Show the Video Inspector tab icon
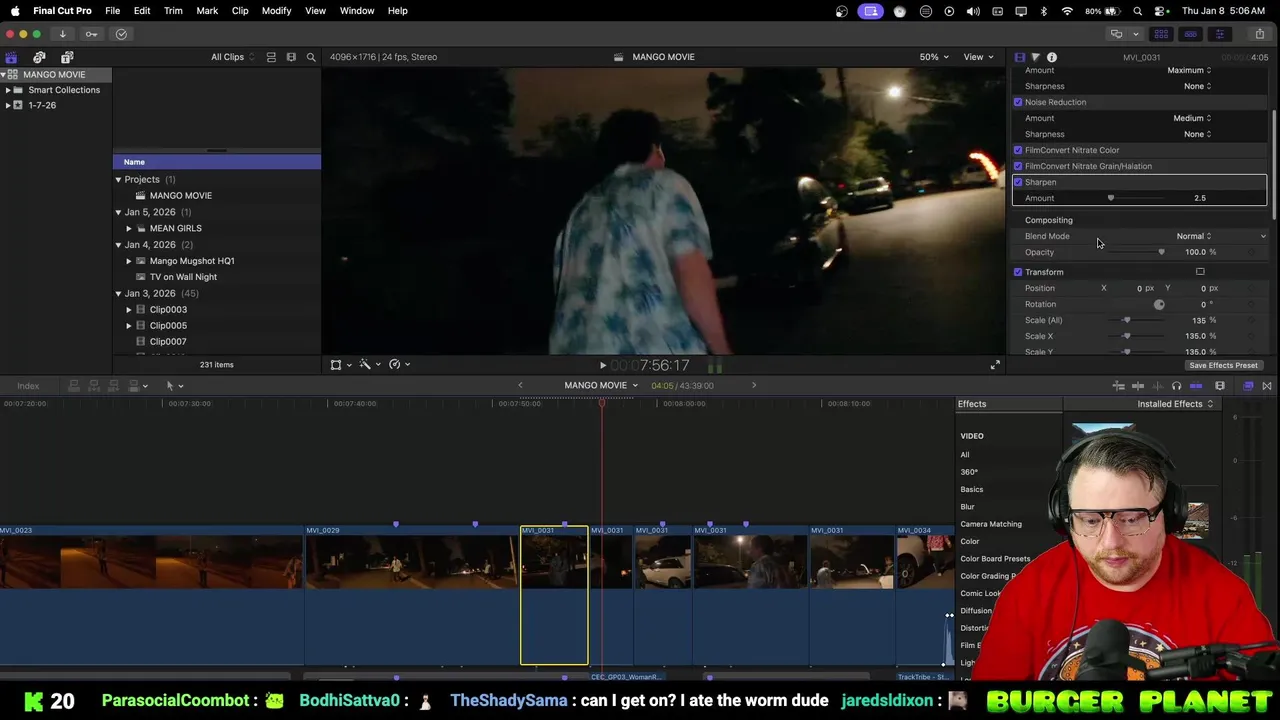Screen dimensions: 1280x720 point(1019,57)
